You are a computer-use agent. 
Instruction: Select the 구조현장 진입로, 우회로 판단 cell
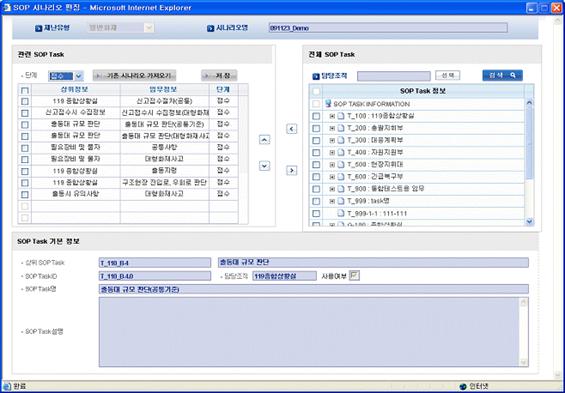164,183
